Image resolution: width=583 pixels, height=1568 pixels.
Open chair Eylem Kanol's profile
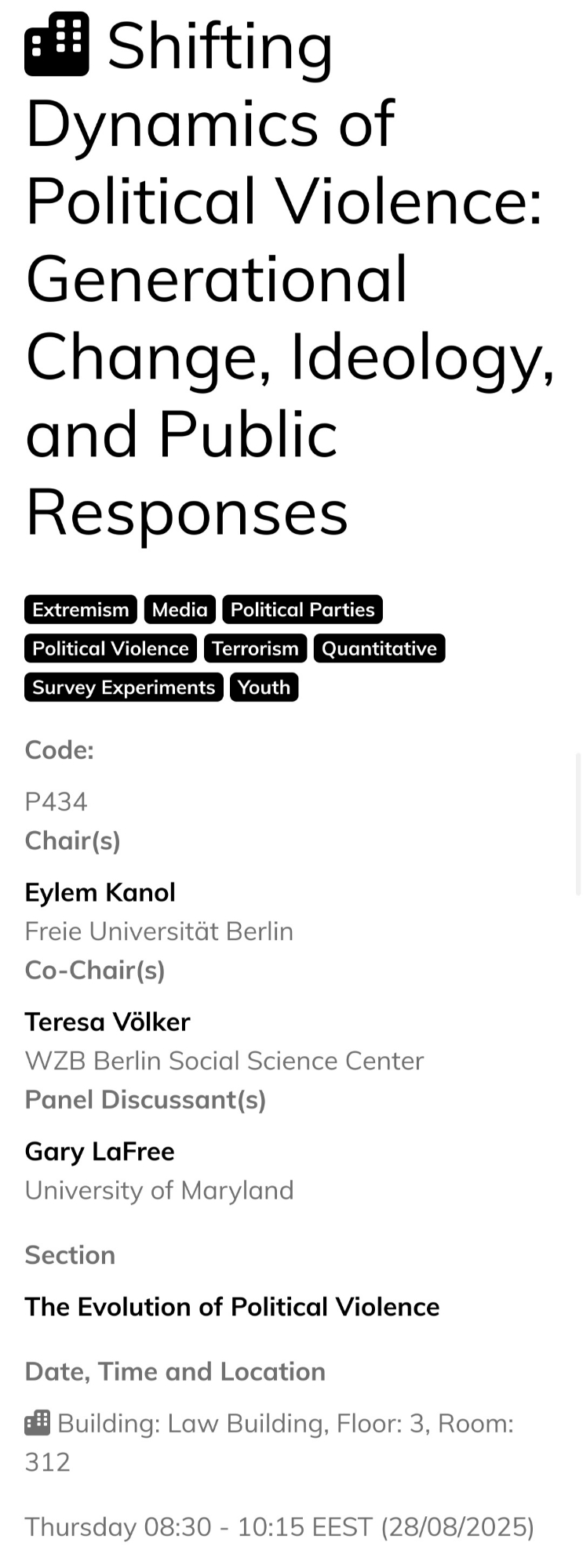[100, 892]
